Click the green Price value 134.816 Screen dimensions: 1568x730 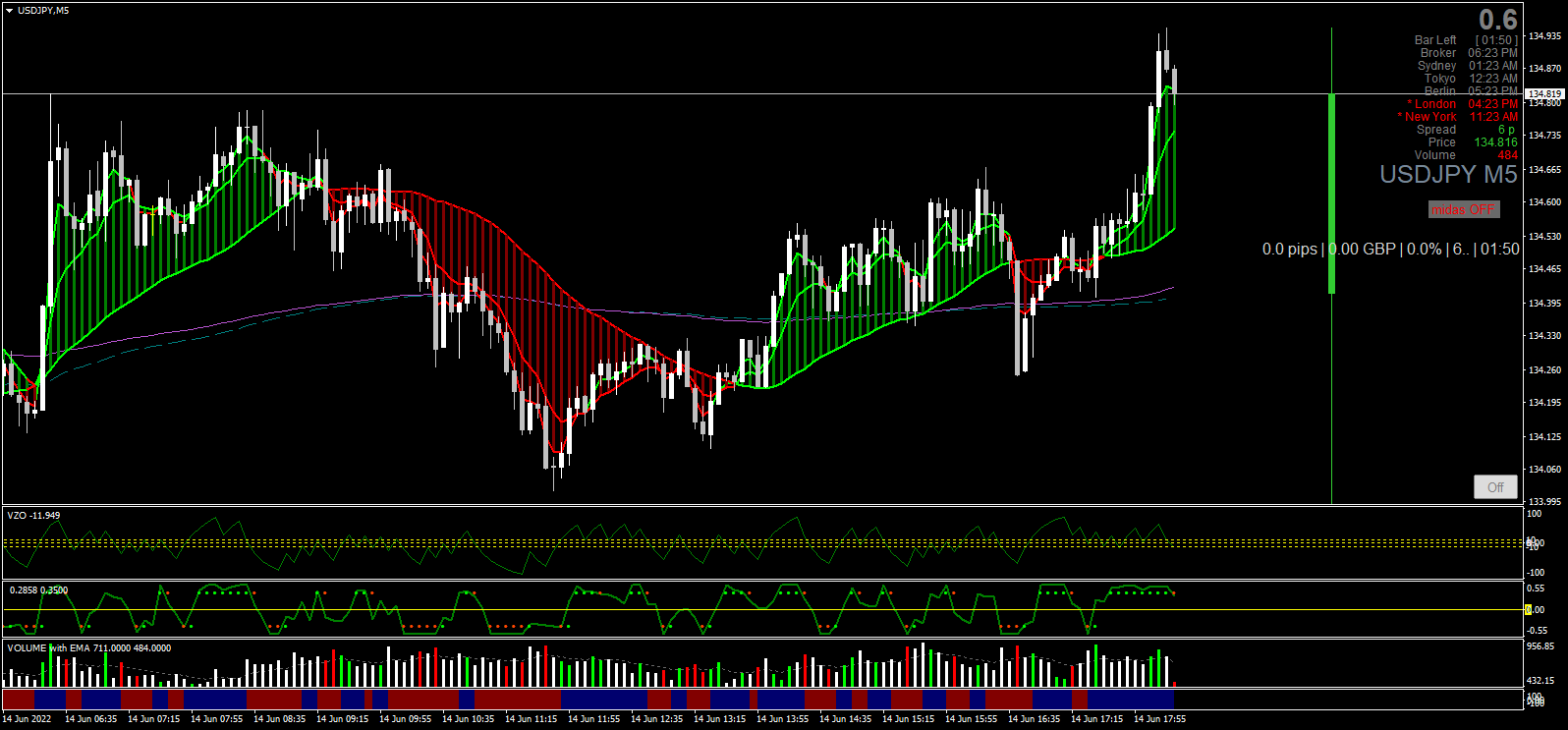(x=1495, y=142)
